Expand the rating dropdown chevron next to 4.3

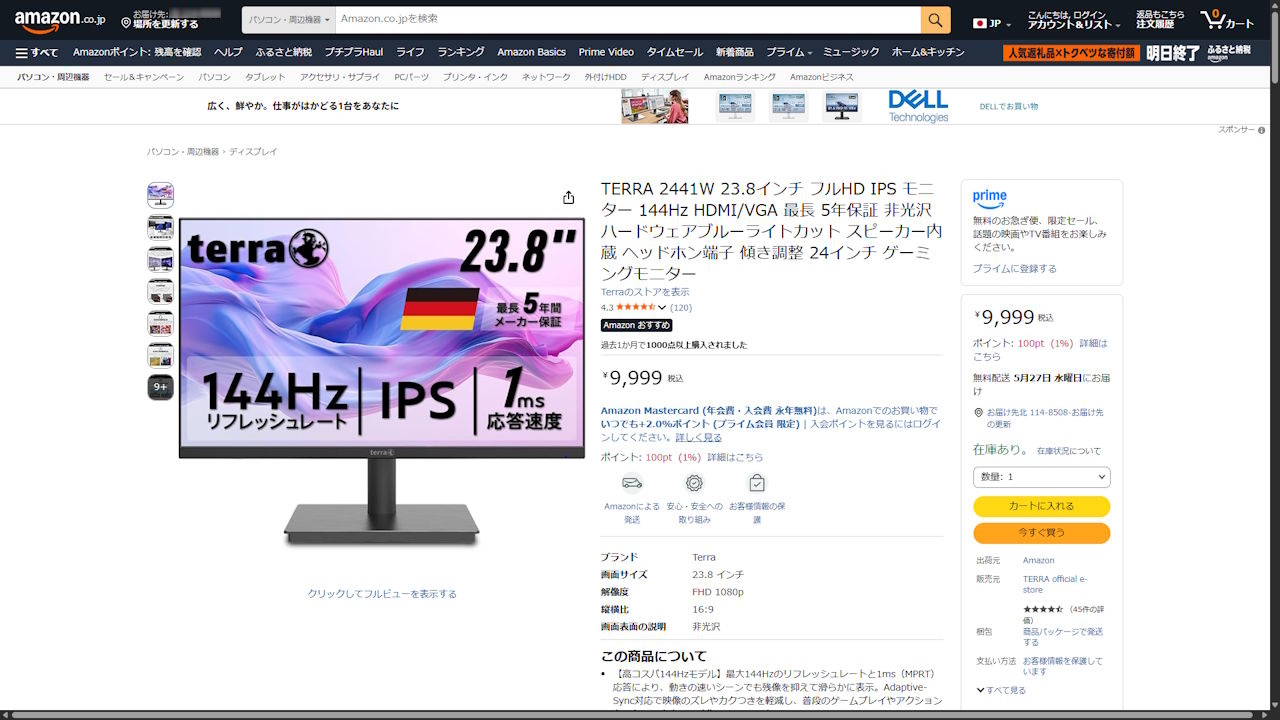click(x=662, y=308)
